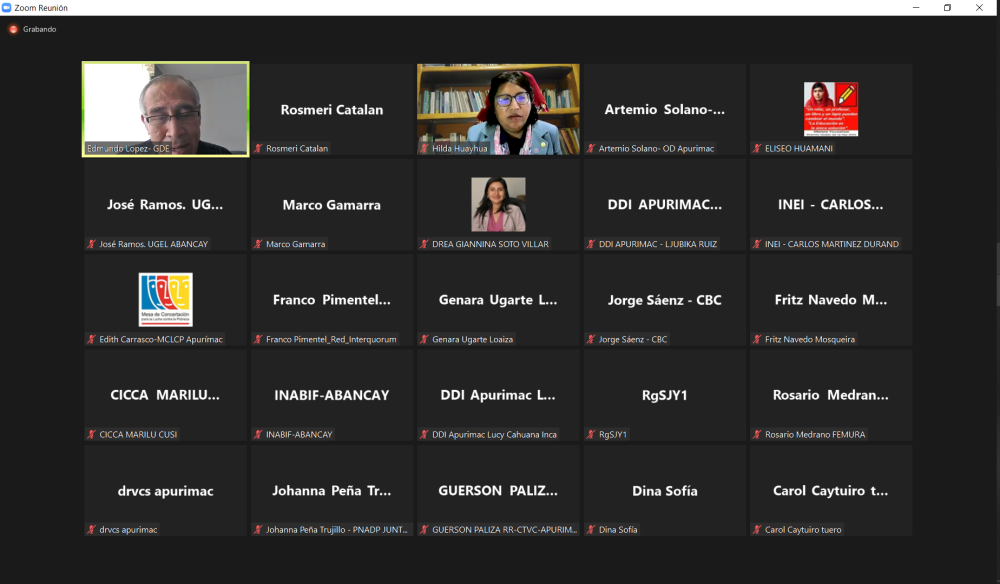Select the Fritz Navedo Mosqueira participant tile
The width and height of the screenshot is (1000, 584).
tap(831, 300)
